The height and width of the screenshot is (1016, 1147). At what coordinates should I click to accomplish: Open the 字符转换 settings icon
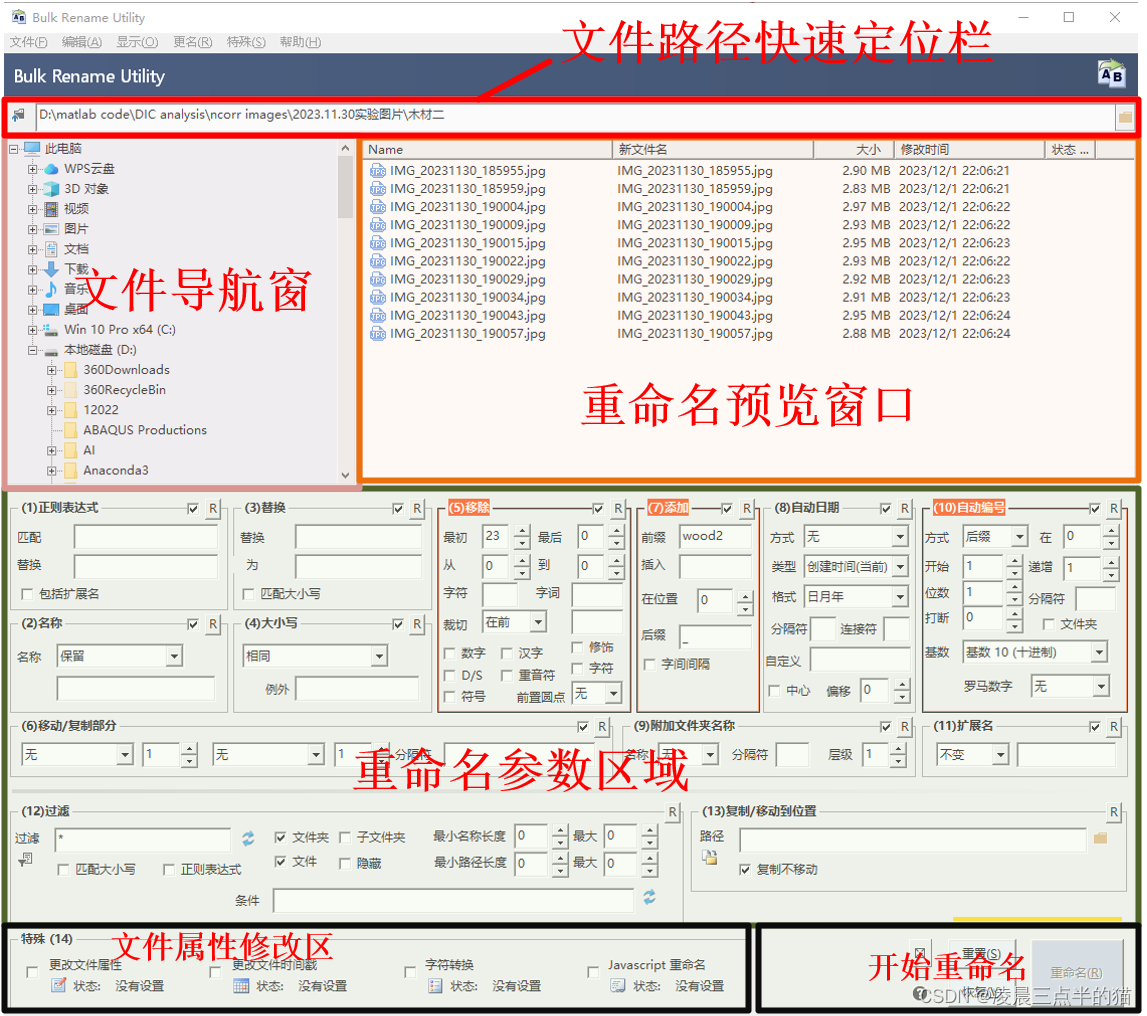[x=435, y=985]
